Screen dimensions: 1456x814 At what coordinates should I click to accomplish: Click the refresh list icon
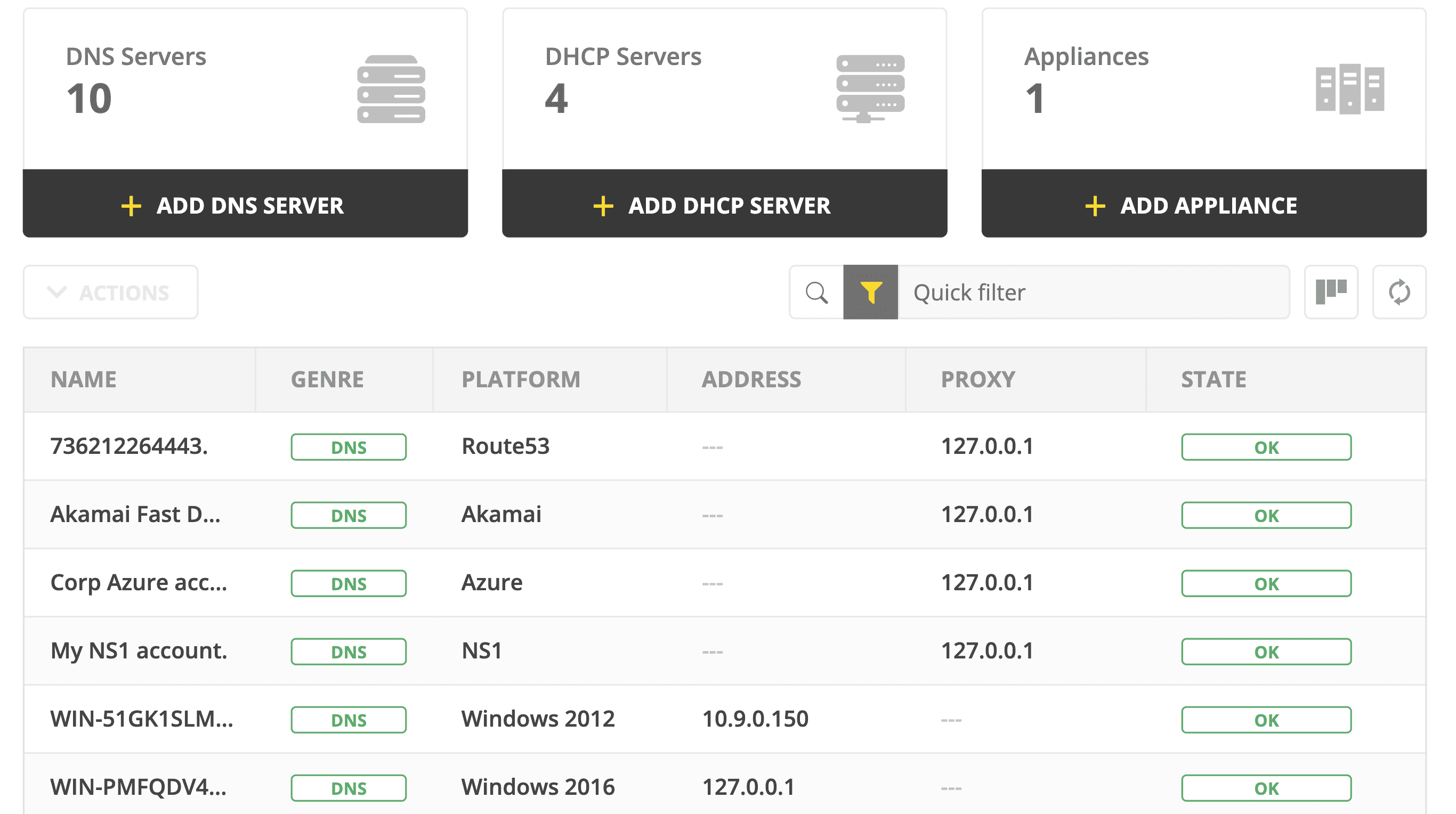pyautogui.click(x=1399, y=292)
